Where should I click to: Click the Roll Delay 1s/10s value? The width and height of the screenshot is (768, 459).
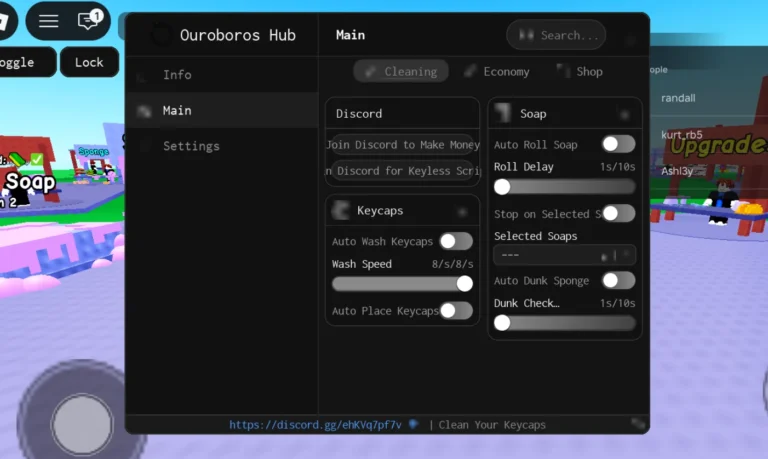(618, 167)
